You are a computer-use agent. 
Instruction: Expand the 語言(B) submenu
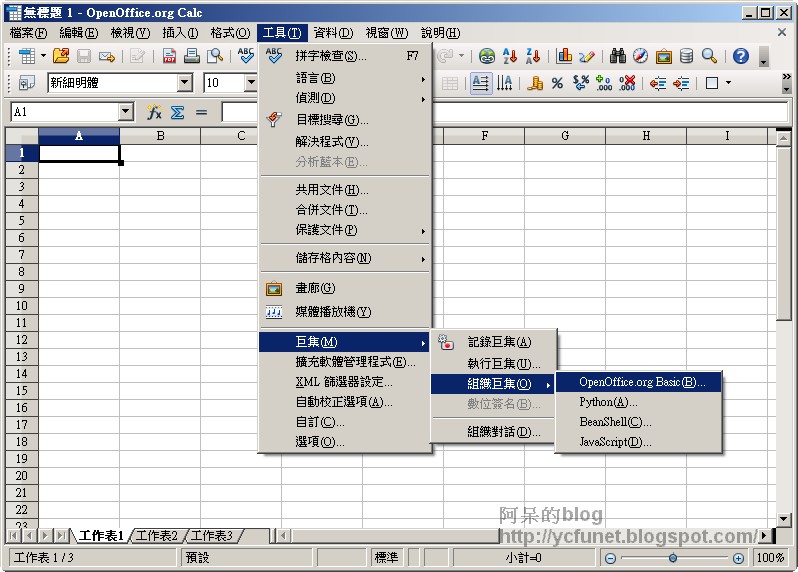click(345, 78)
